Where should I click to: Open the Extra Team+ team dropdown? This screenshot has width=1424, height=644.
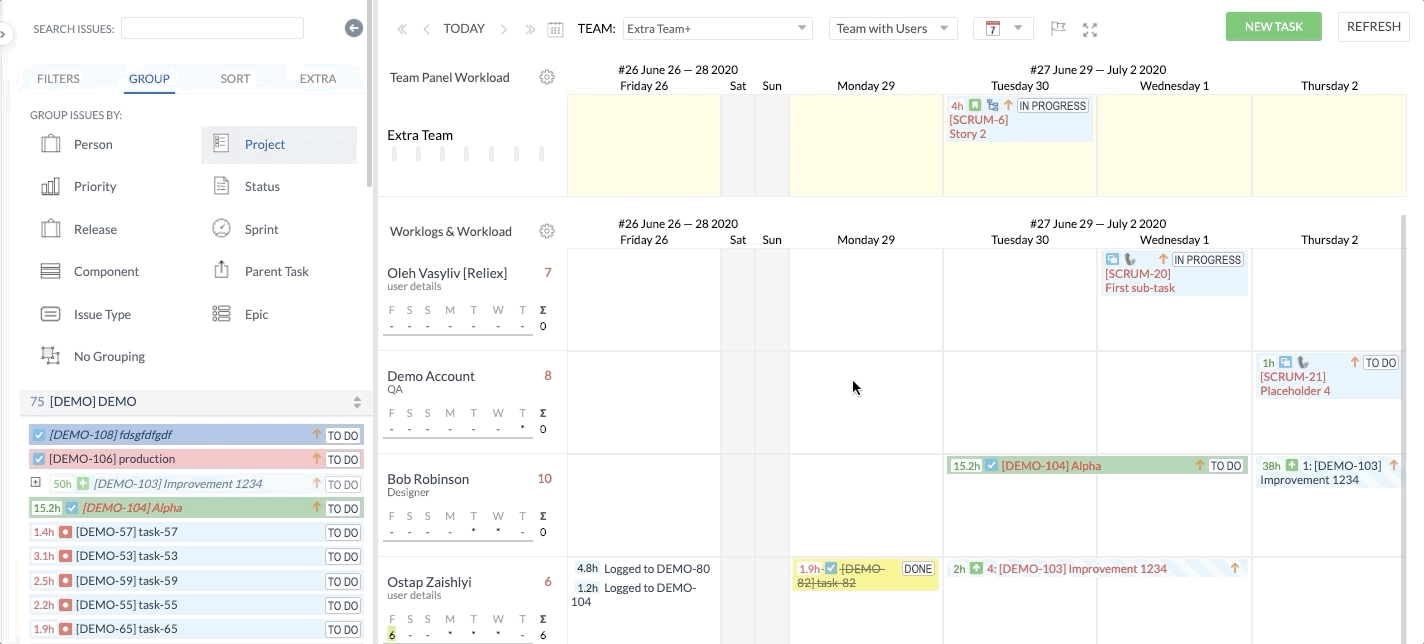click(716, 29)
